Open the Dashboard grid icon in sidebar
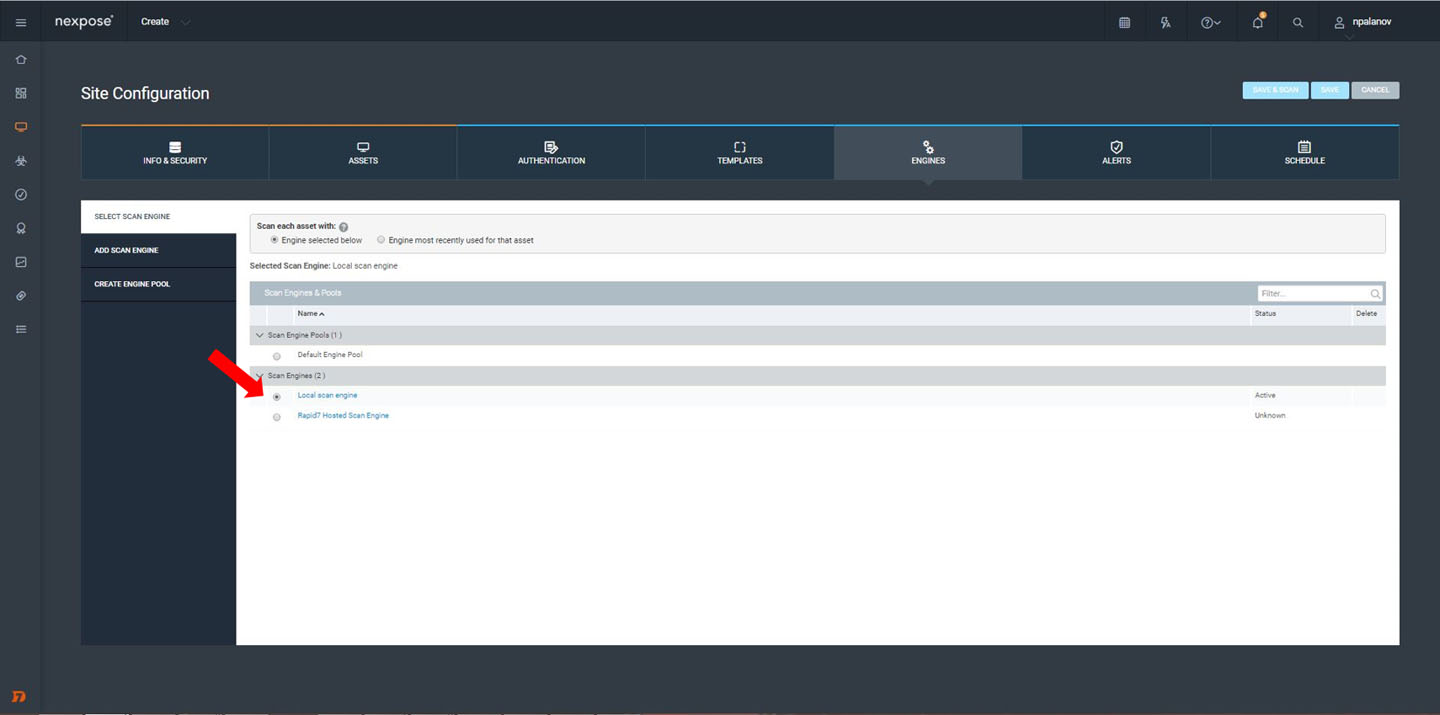Viewport: 1440px width, 715px height. pyautogui.click(x=21, y=93)
